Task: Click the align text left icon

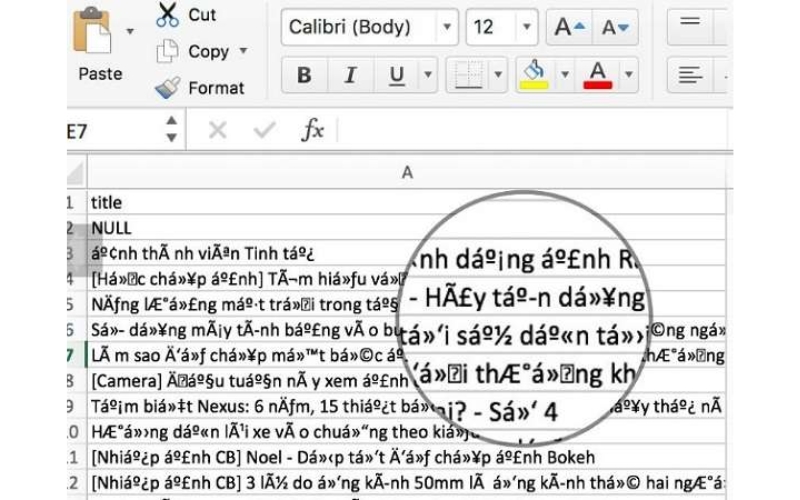Action: click(690, 75)
